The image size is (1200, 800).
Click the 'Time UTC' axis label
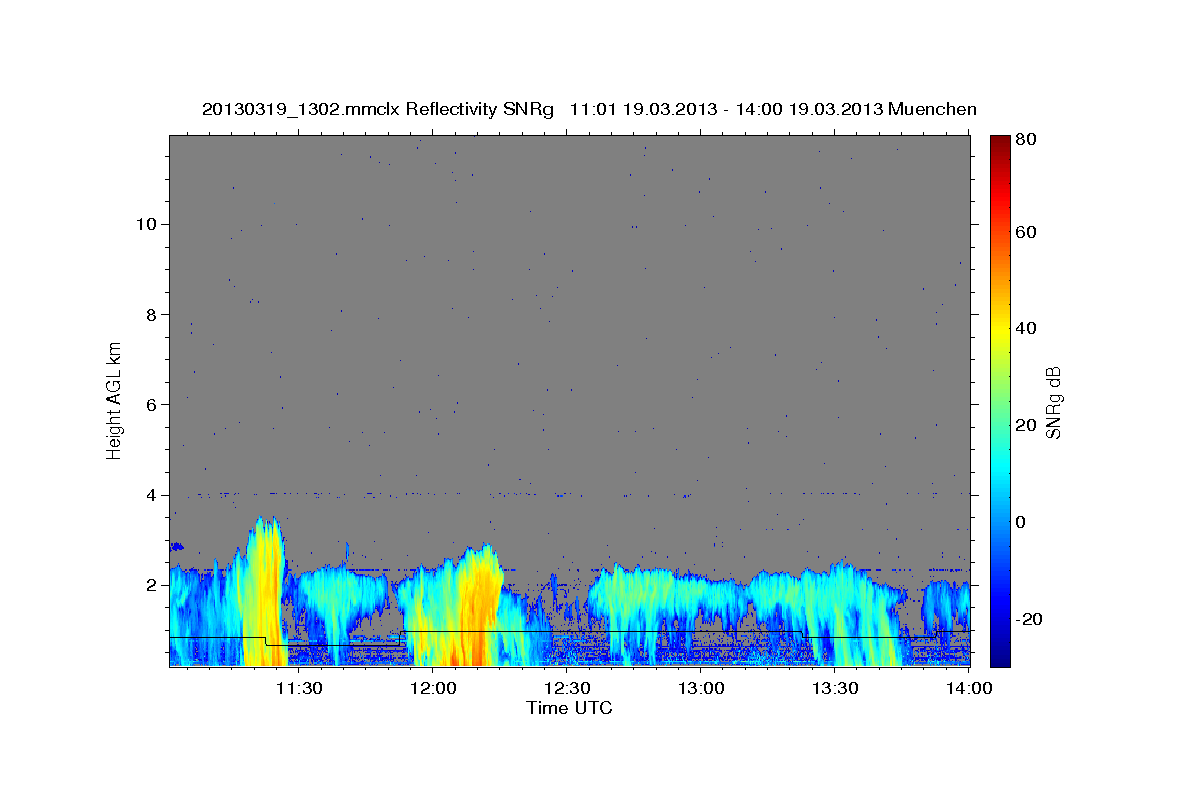point(569,708)
